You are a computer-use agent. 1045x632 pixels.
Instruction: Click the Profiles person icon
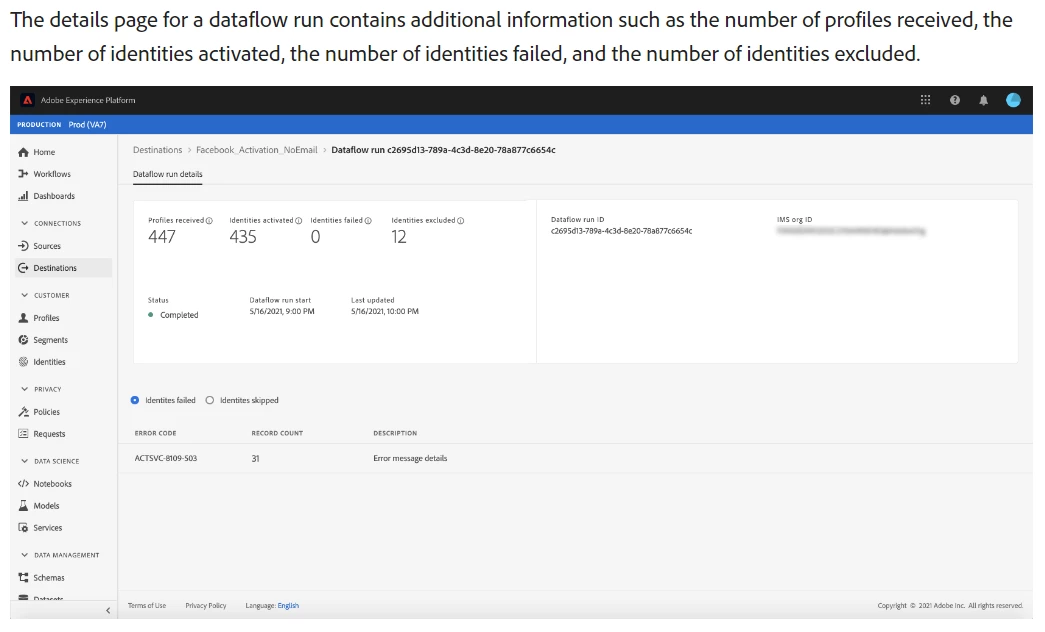coord(23,318)
